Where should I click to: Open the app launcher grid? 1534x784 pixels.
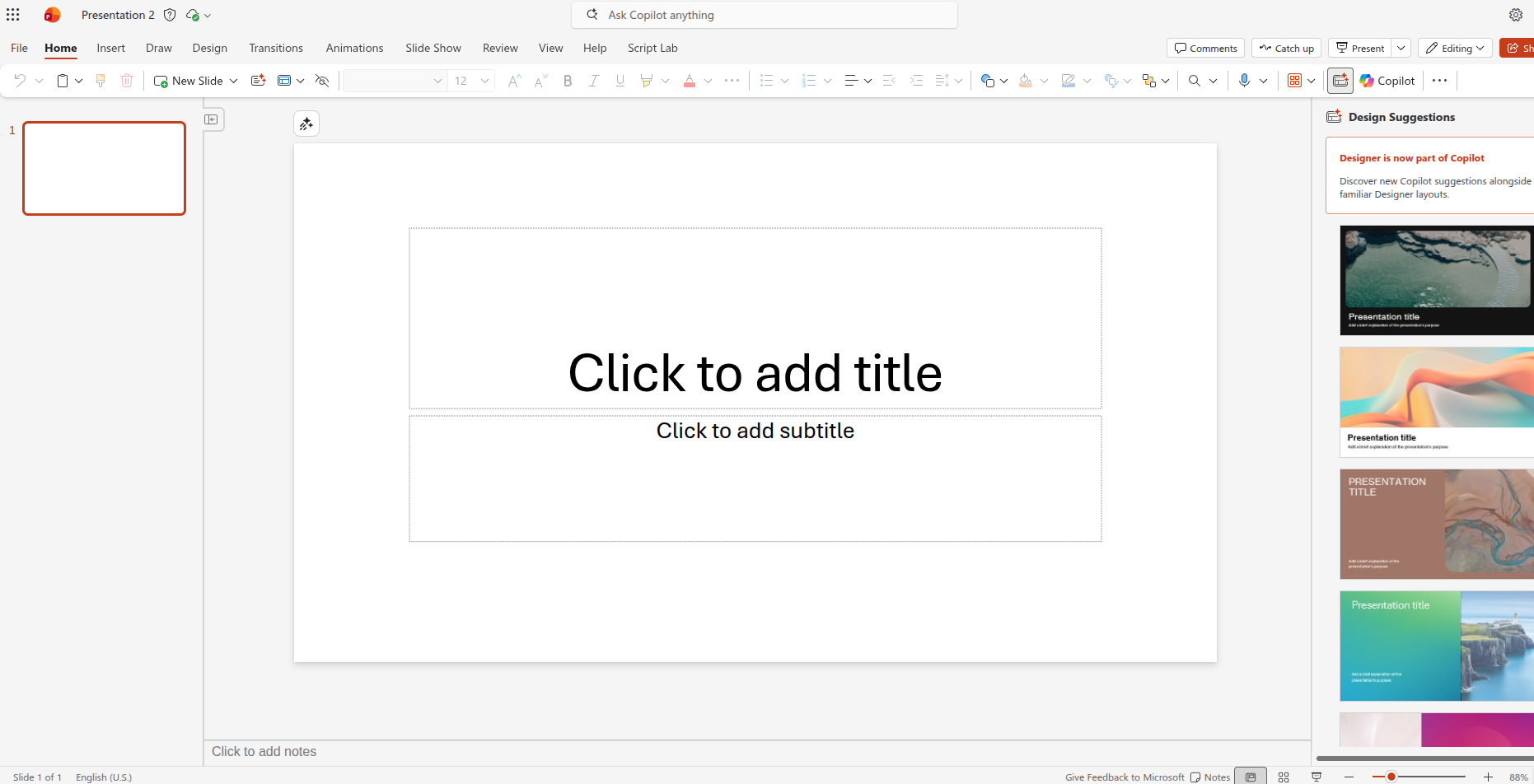(x=13, y=15)
